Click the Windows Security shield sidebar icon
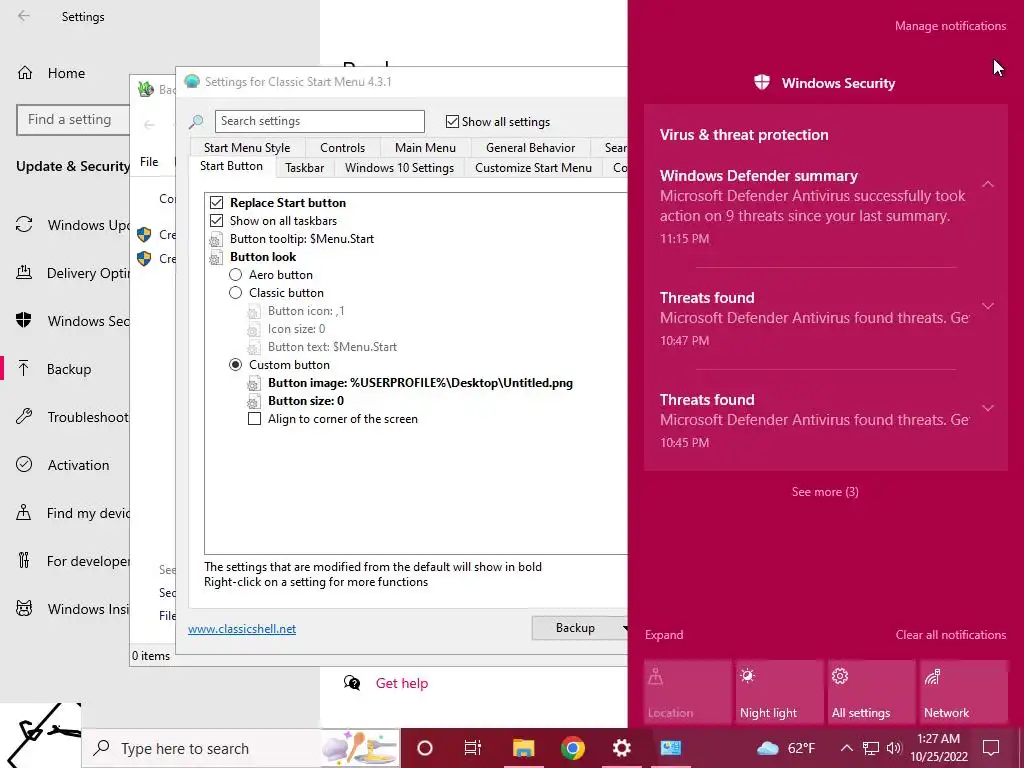Screen dimensions: 1024x768 coord(24,320)
